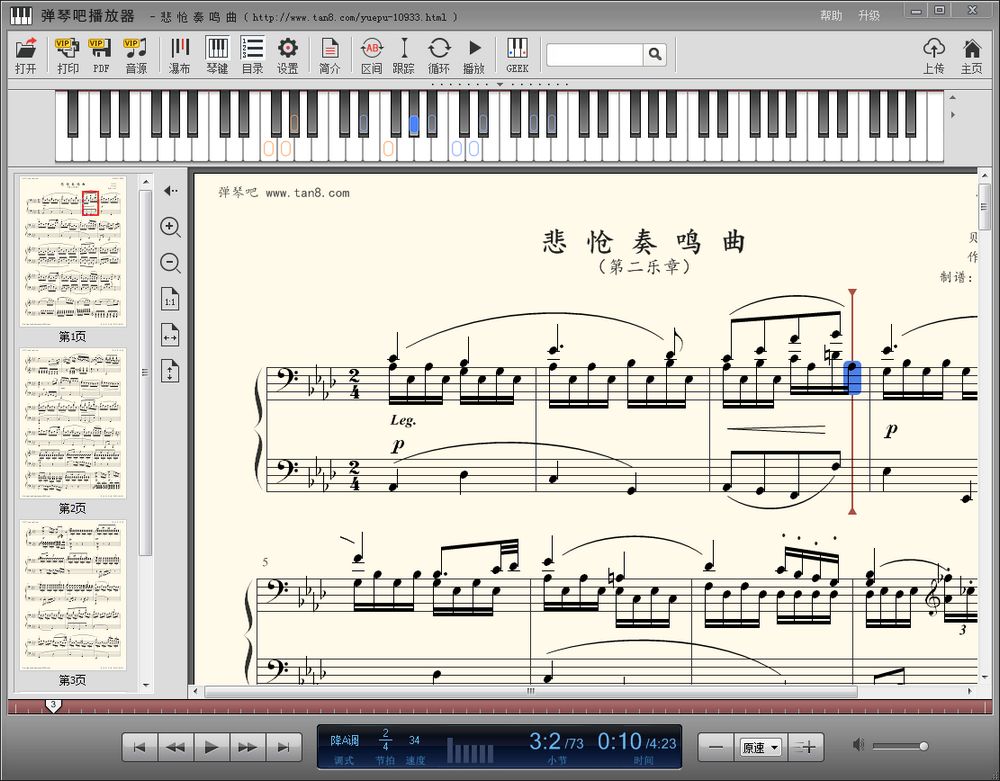Open the 升级 upgrade menu
The width and height of the screenshot is (1000, 781).
tap(869, 15)
